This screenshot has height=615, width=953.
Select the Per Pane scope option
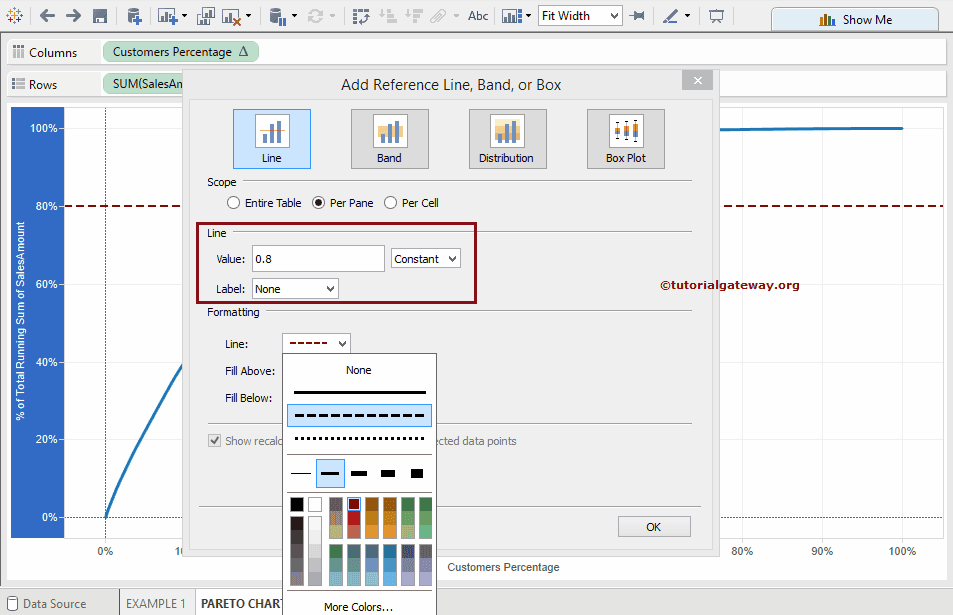(x=320, y=203)
